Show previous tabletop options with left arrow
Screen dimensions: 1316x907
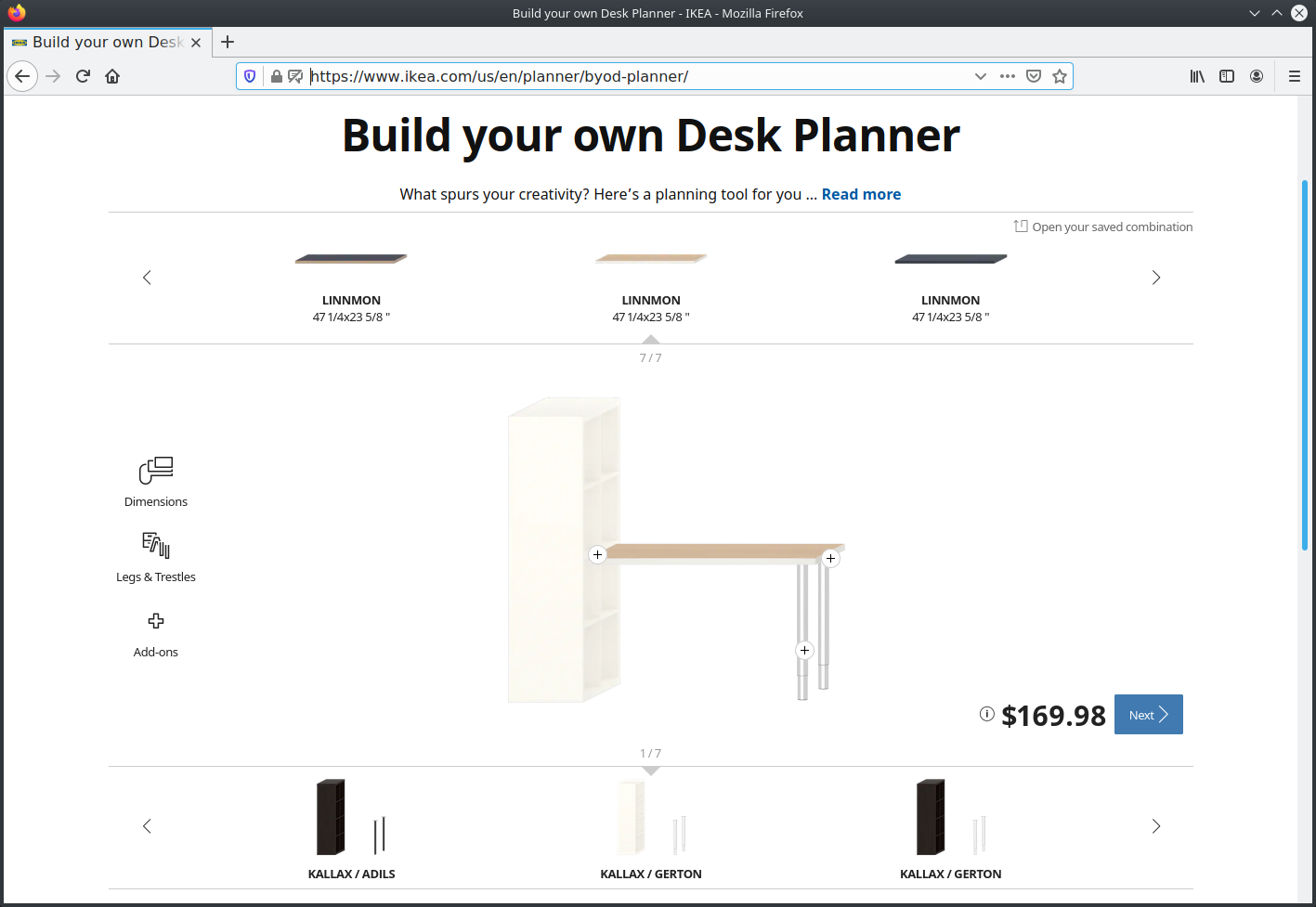[x=147, y=278]
